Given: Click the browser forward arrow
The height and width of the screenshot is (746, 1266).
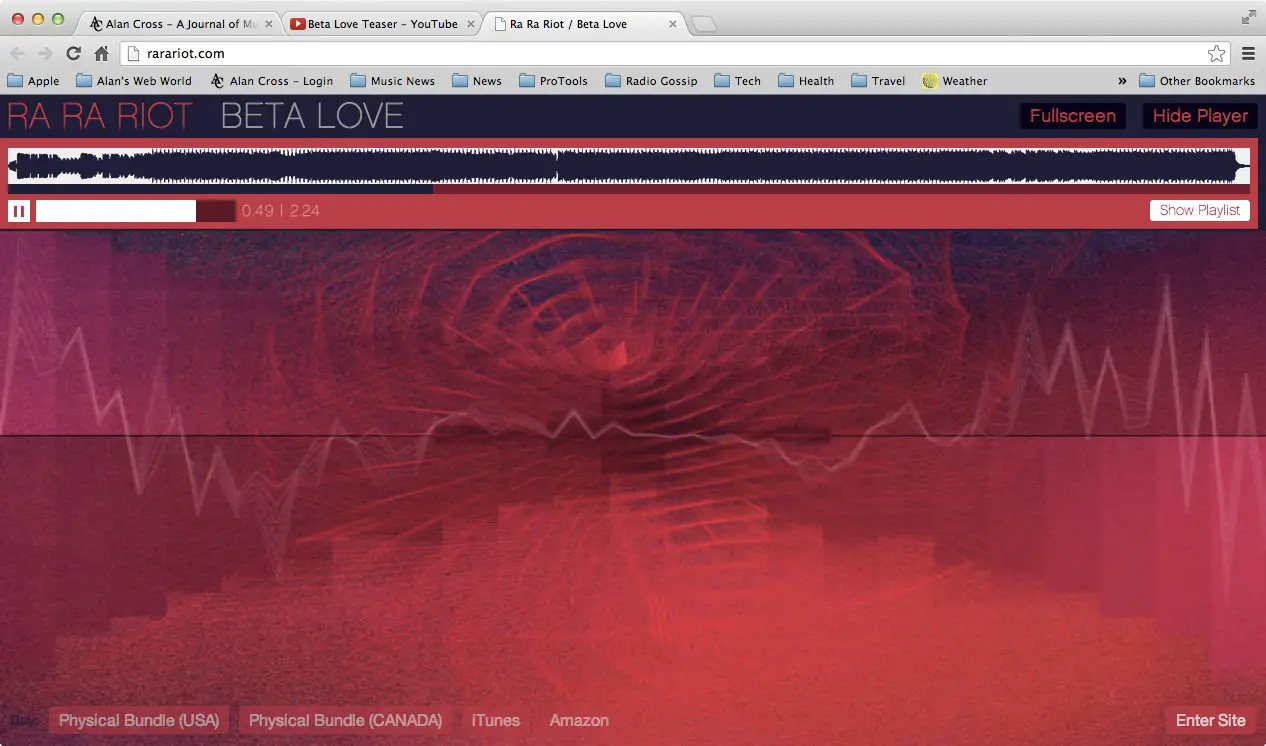Looking at the screenshot, I should tap(45, 54).
